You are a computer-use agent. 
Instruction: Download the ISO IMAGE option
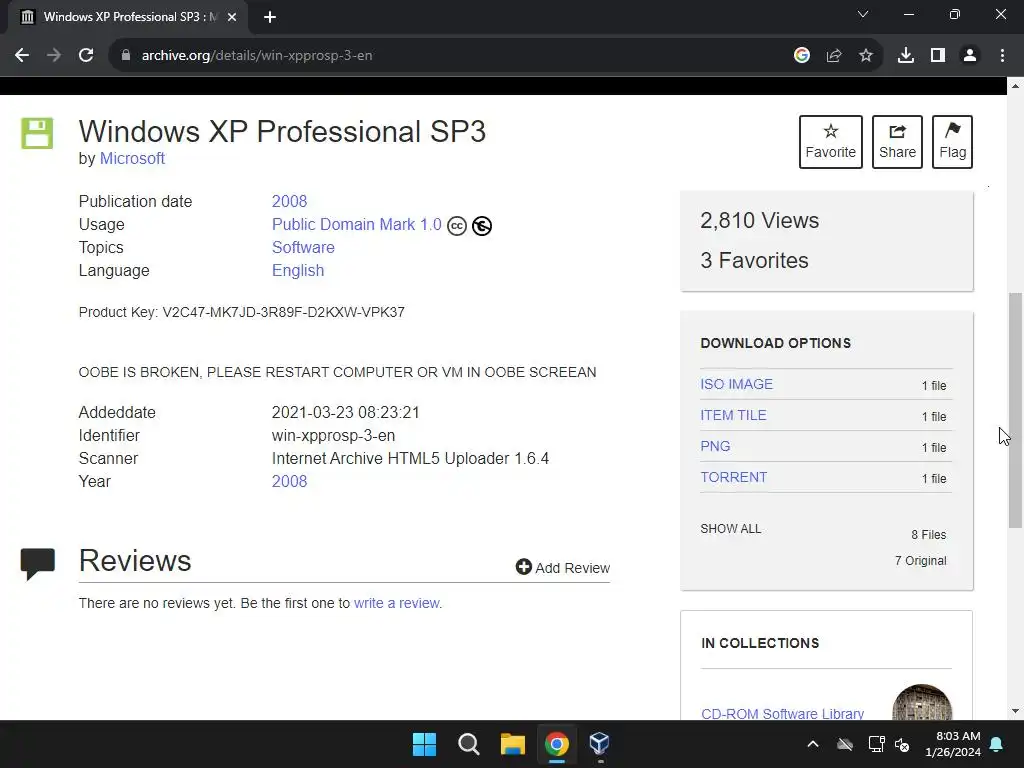point(737,384)
